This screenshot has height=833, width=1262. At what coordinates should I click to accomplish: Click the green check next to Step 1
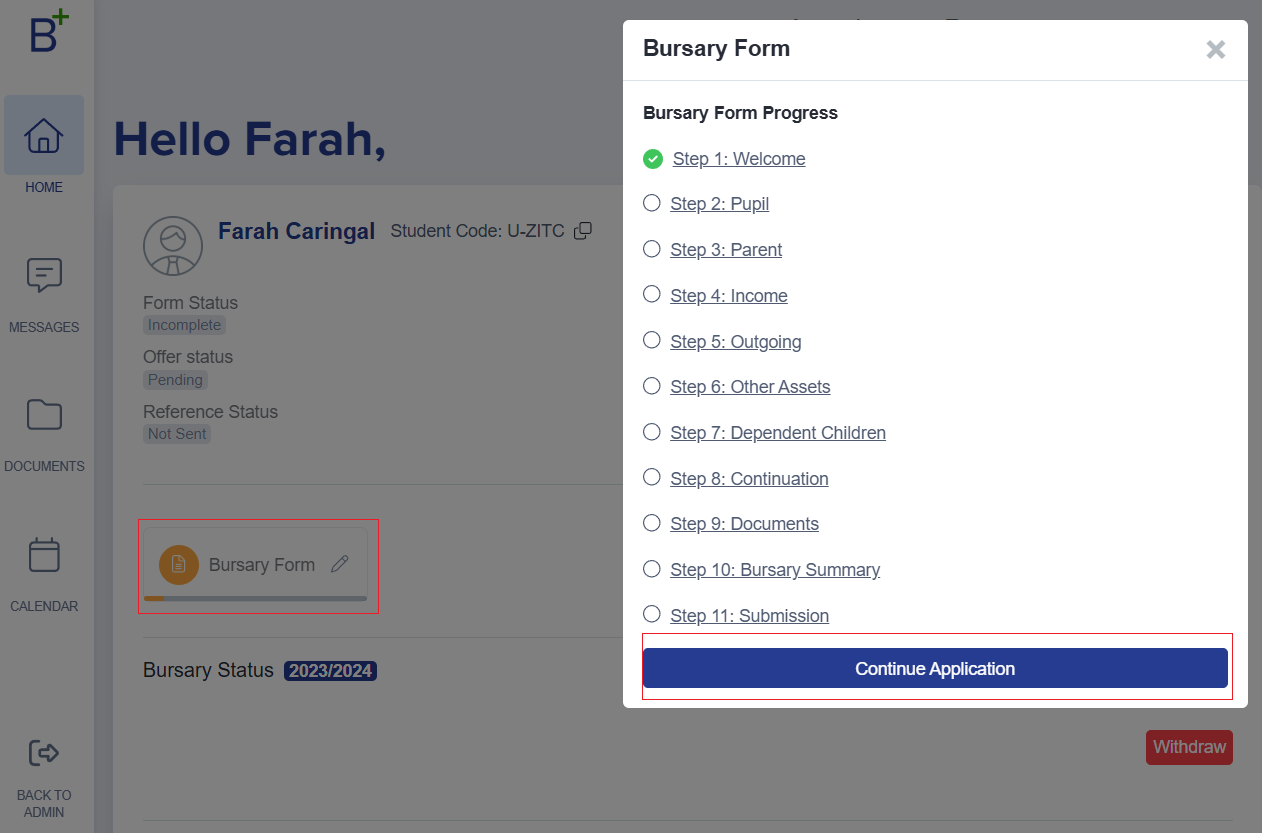(653, 159)
